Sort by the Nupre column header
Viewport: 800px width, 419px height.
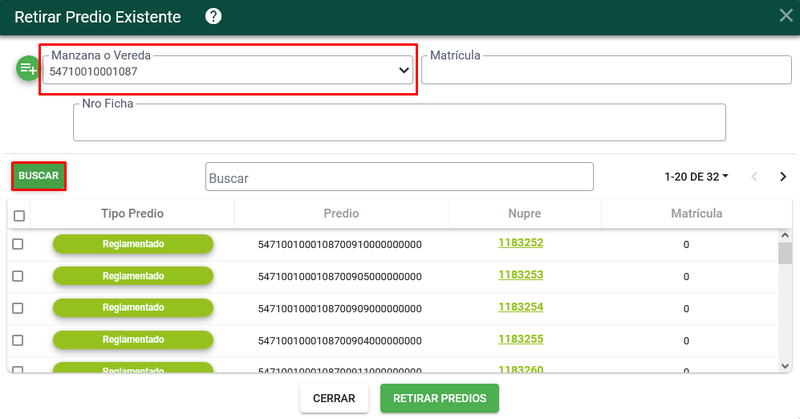pos(524,213)
